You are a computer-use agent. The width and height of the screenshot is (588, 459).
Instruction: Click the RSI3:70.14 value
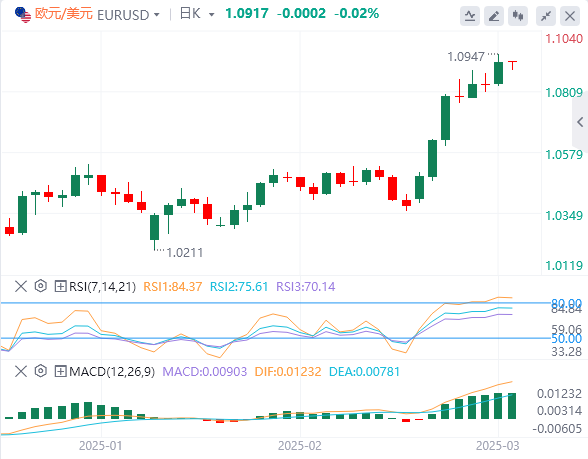click(306, 287)
